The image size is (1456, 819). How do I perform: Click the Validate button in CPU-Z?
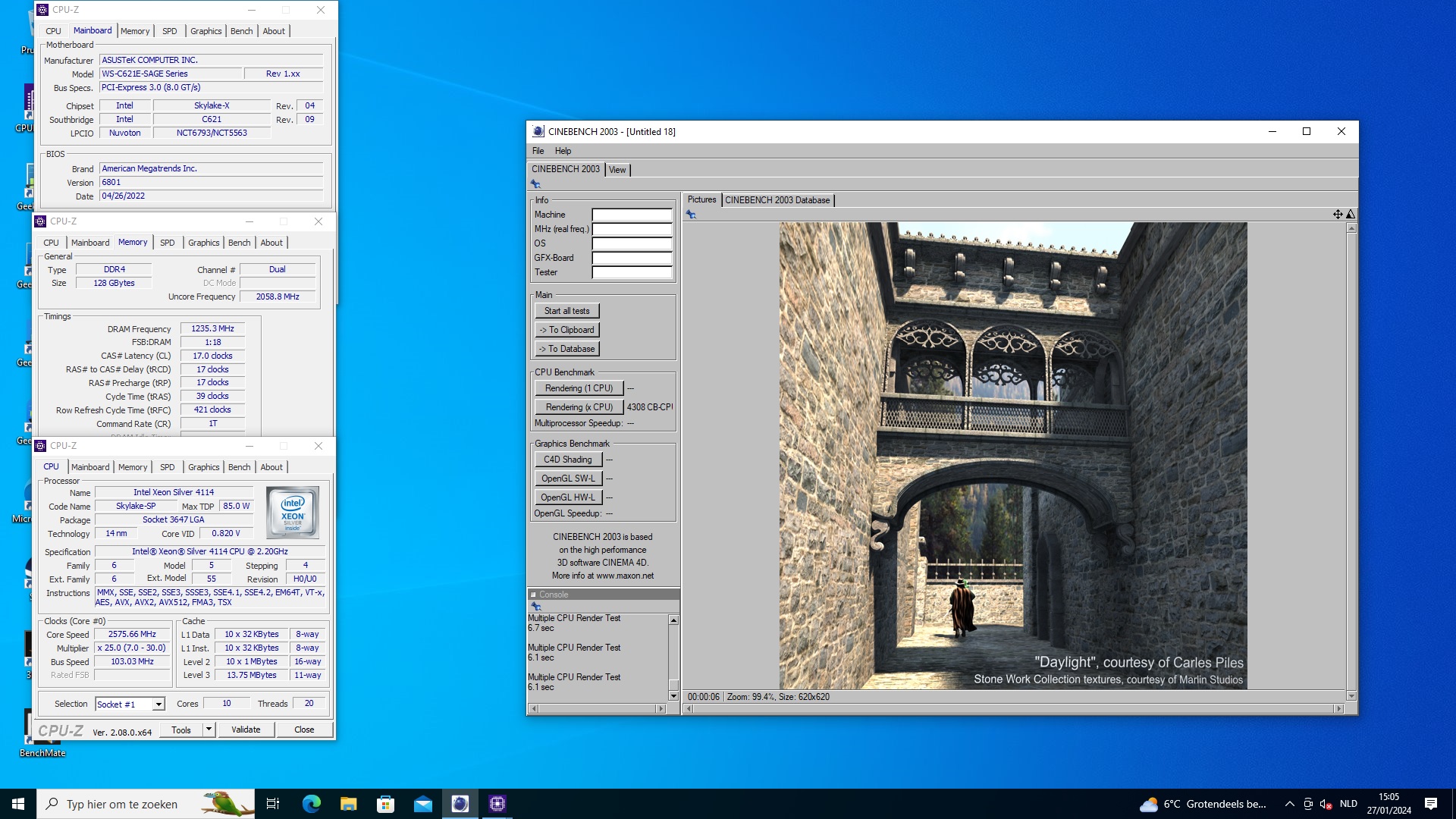coord(246,730)
